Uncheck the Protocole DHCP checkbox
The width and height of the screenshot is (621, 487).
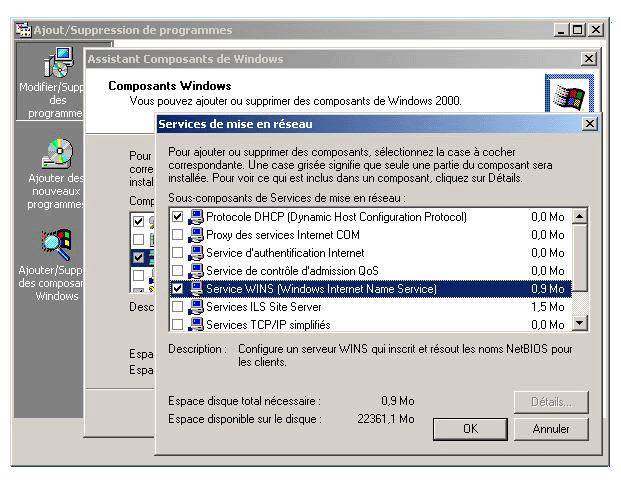tap(177, 217)
